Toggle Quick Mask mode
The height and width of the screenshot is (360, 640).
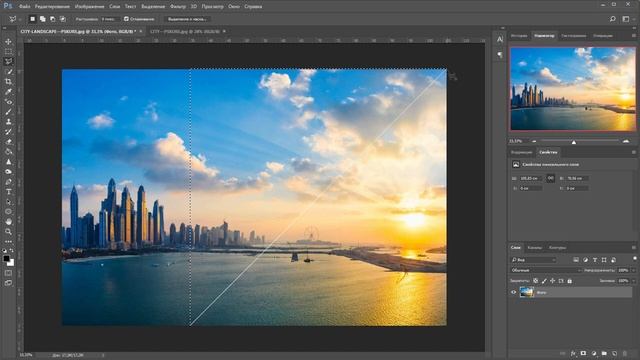point(8,273)
